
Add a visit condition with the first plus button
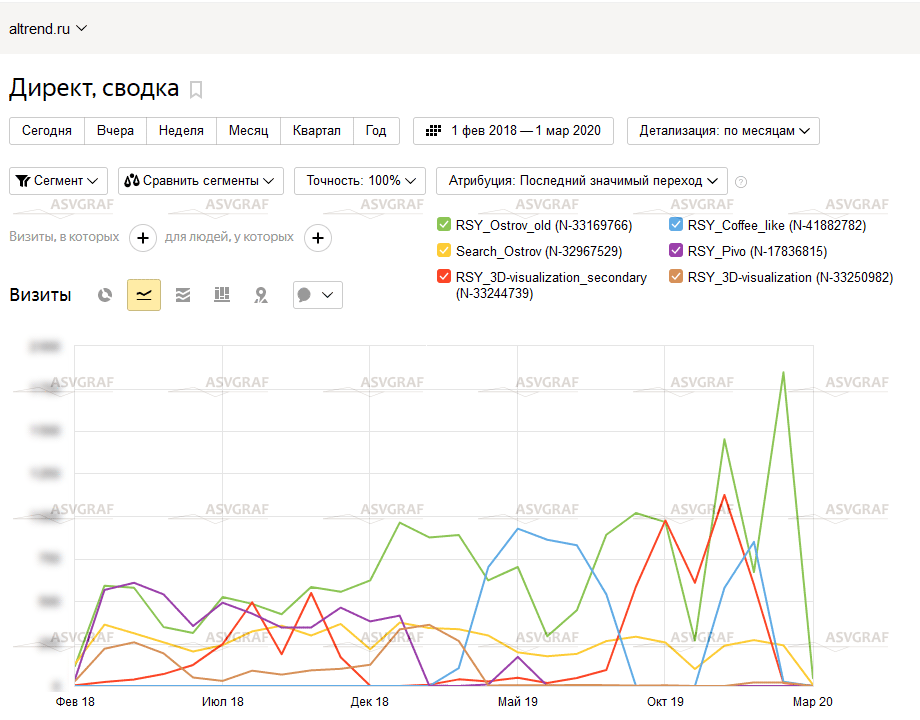143,238
